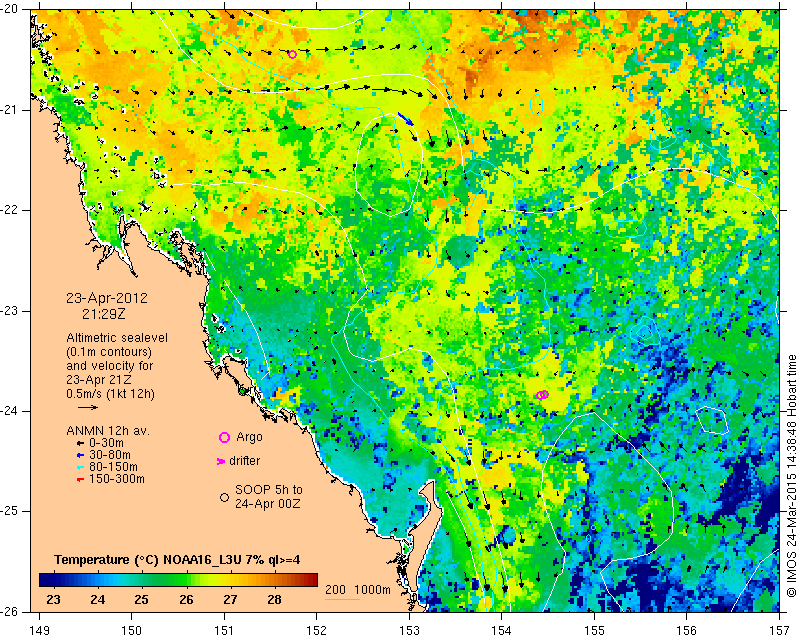Image resolution: width=800 pixels, height=640 pixels.
Task: Click the '24-Apr 00Z' legend text
Action: point(267,504)
